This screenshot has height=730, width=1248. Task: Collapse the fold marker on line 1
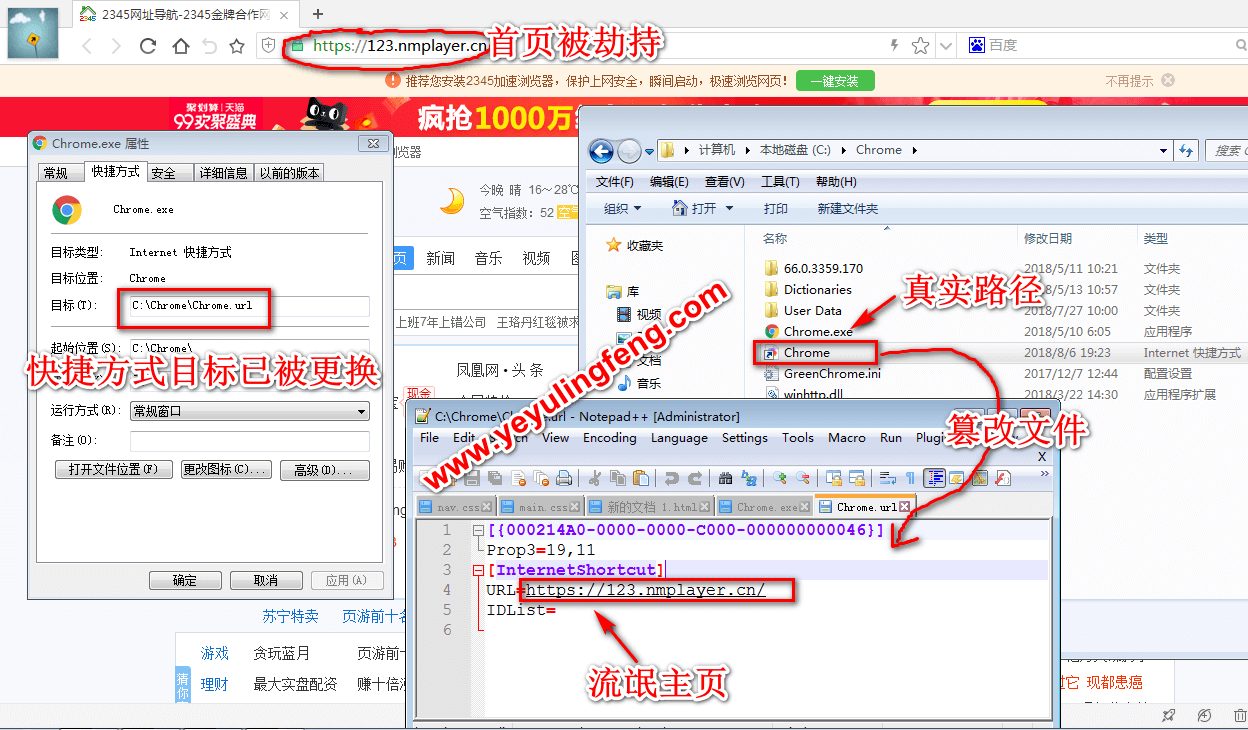478,530
